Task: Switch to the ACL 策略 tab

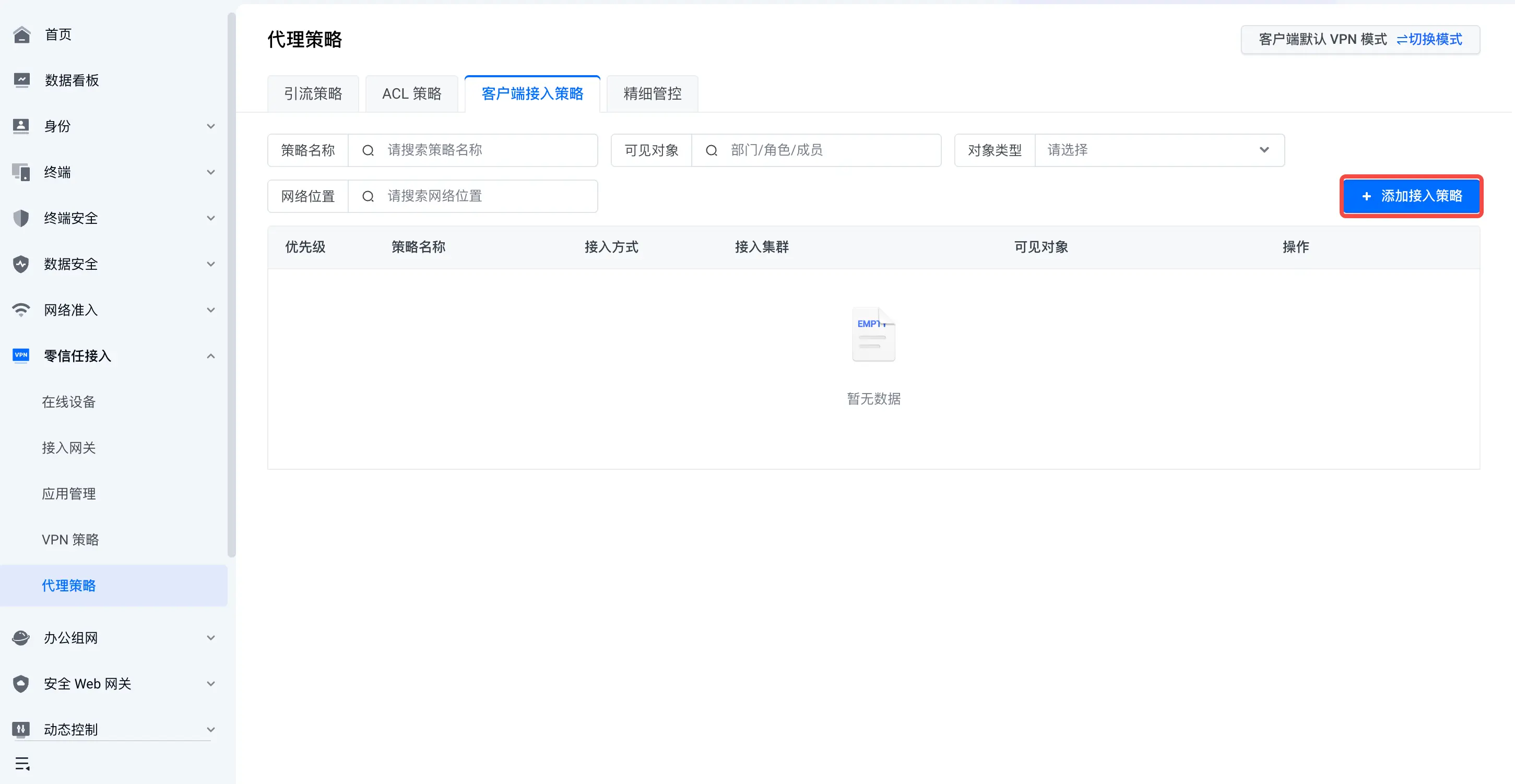Action: (412, 93)
